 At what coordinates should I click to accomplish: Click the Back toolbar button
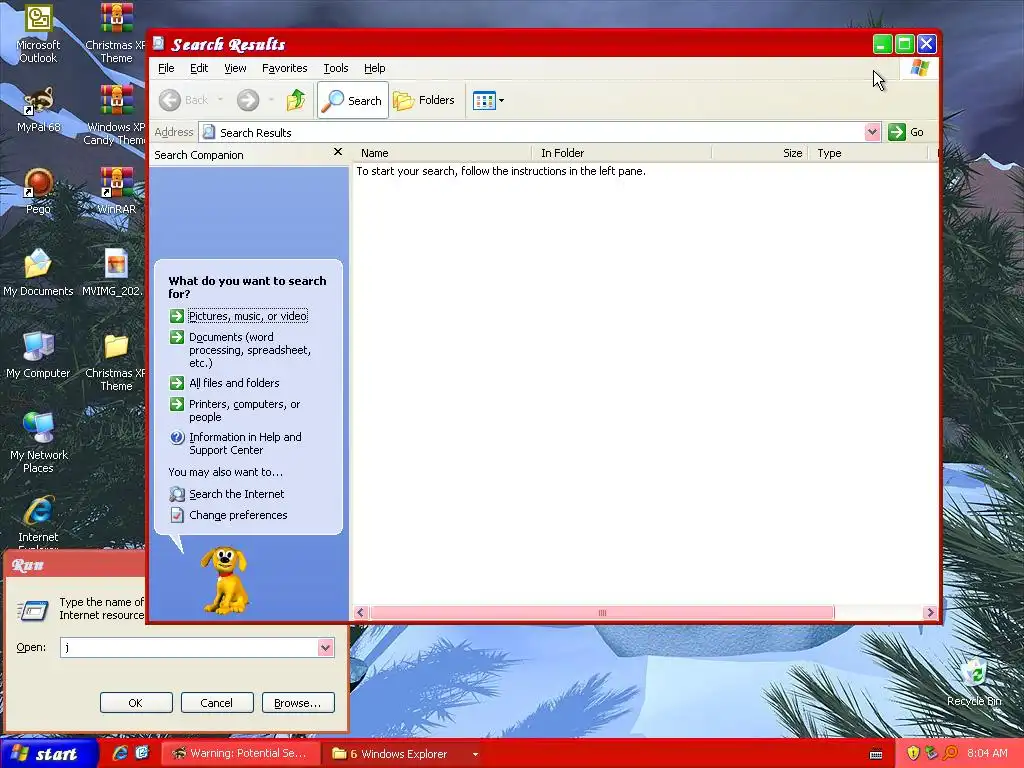(184, 100)
